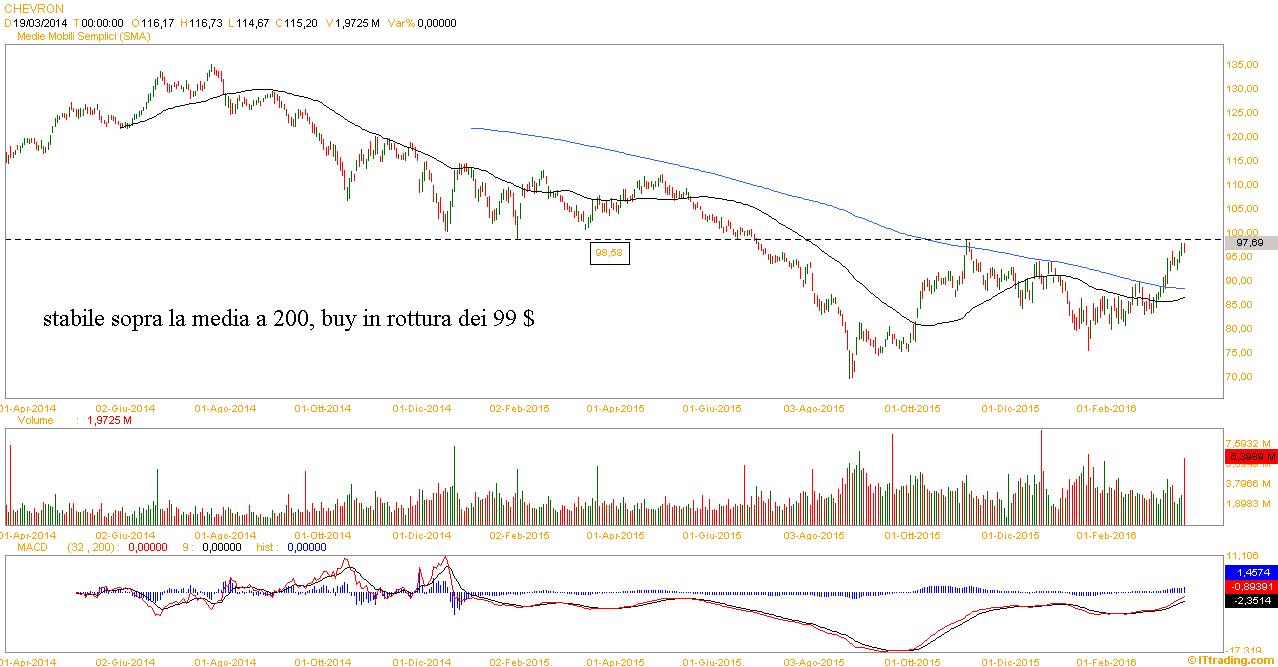Click 01-Dic-2014 under the price chart
Image resolution: width=1278 pixels, height=667 pixels.
point(421,409)
